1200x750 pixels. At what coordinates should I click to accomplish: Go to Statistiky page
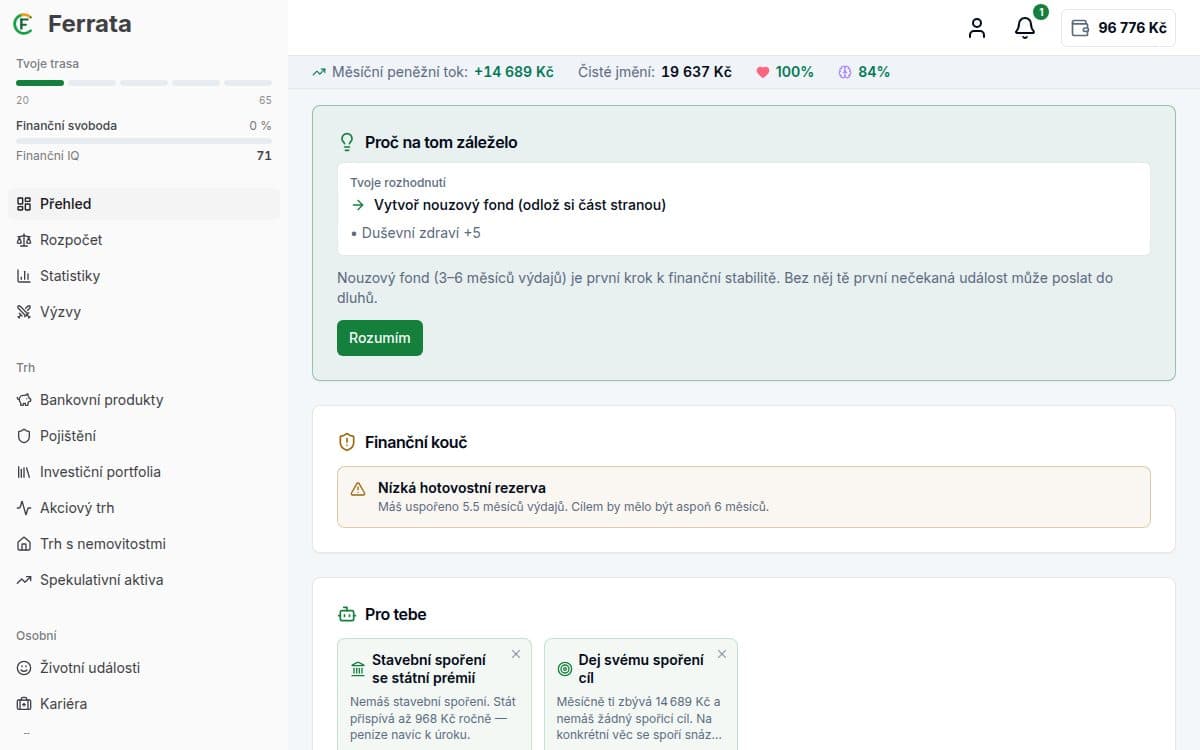click(144, 276)
